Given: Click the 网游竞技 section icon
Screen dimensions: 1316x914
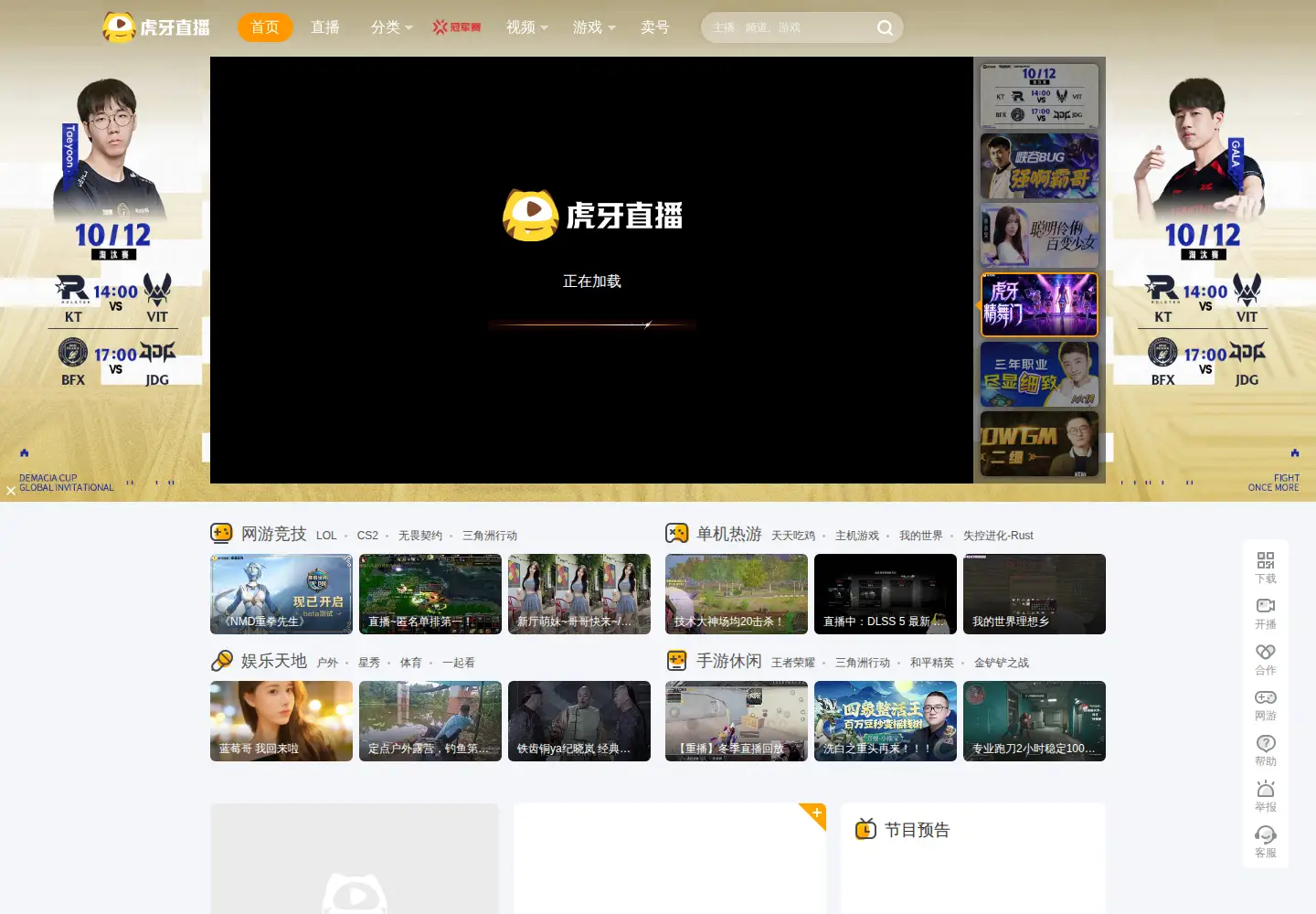Looking at the screenshot, I should [221, 533].
